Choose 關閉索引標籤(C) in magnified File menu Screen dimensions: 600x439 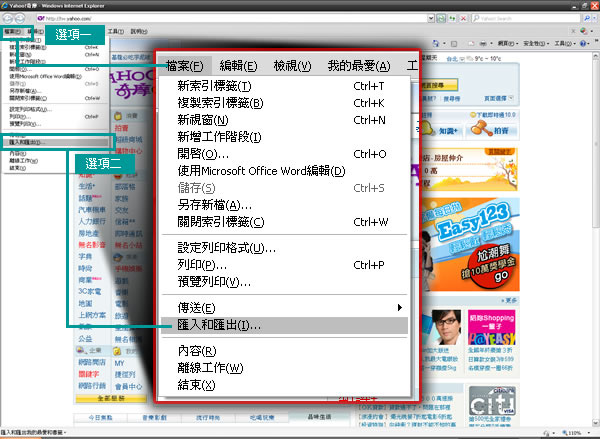pos(284,222)
